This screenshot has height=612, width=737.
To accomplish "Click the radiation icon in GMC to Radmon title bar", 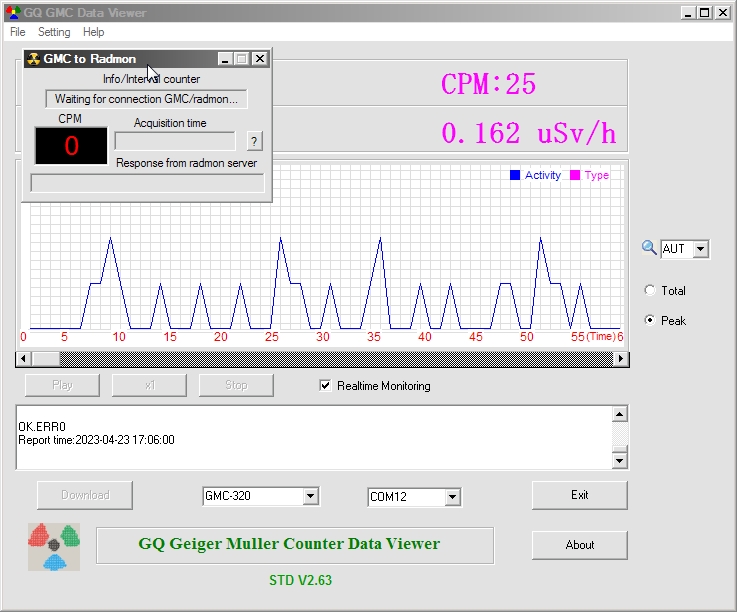I will click(33, 59).
